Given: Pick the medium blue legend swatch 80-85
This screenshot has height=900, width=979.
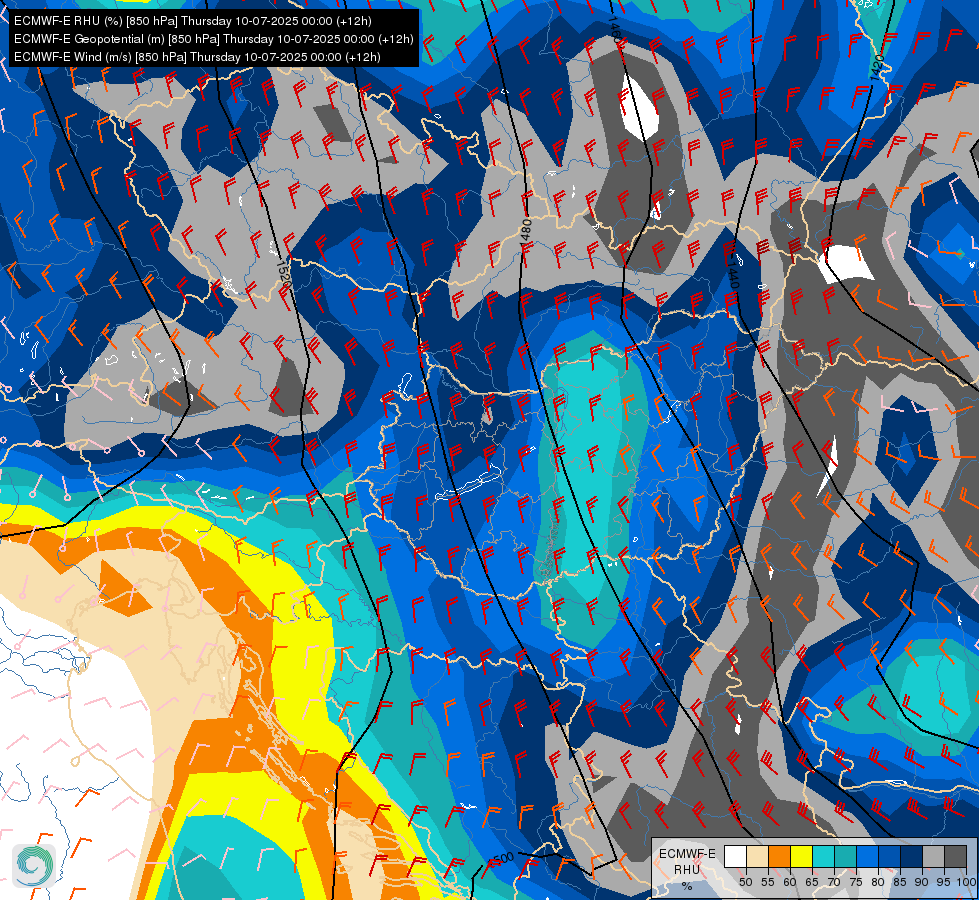Looking at the screenshot, I should (x=889, y=856).
